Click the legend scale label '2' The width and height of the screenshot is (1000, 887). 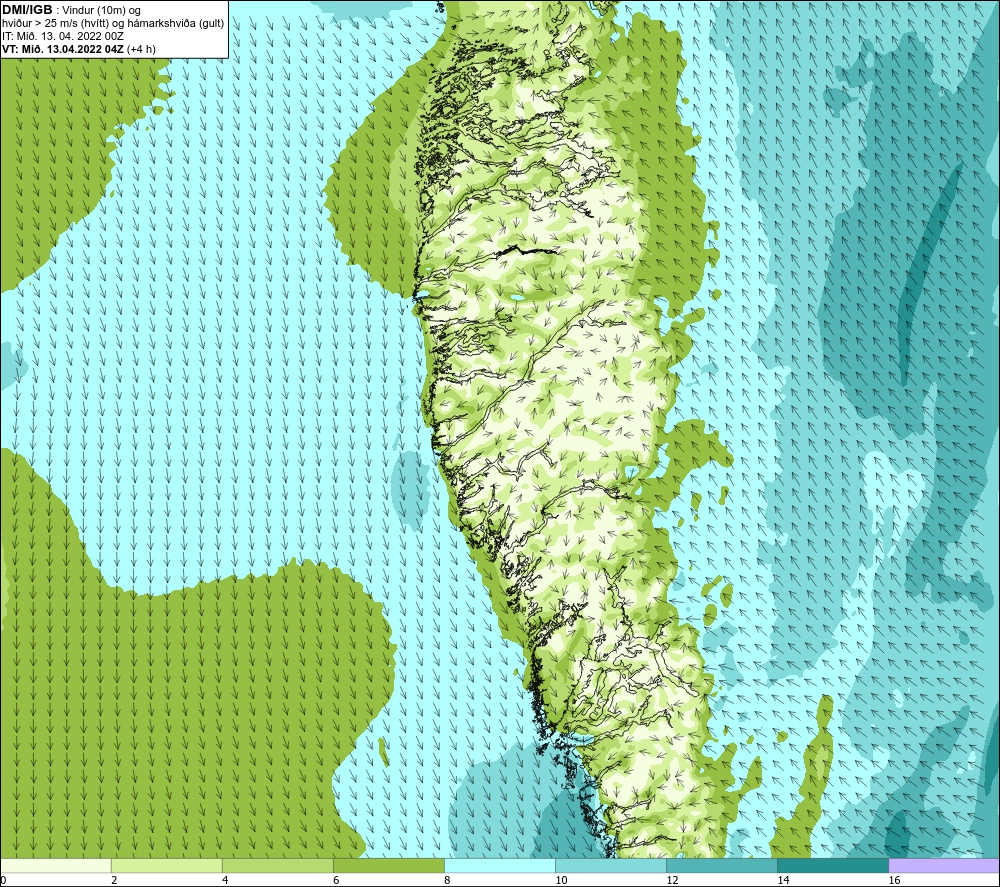[x=114, y=880]
